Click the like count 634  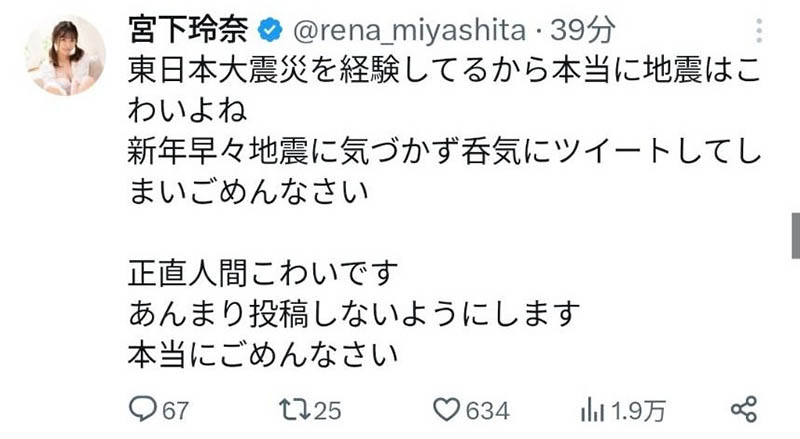click(x=486, y=410)
